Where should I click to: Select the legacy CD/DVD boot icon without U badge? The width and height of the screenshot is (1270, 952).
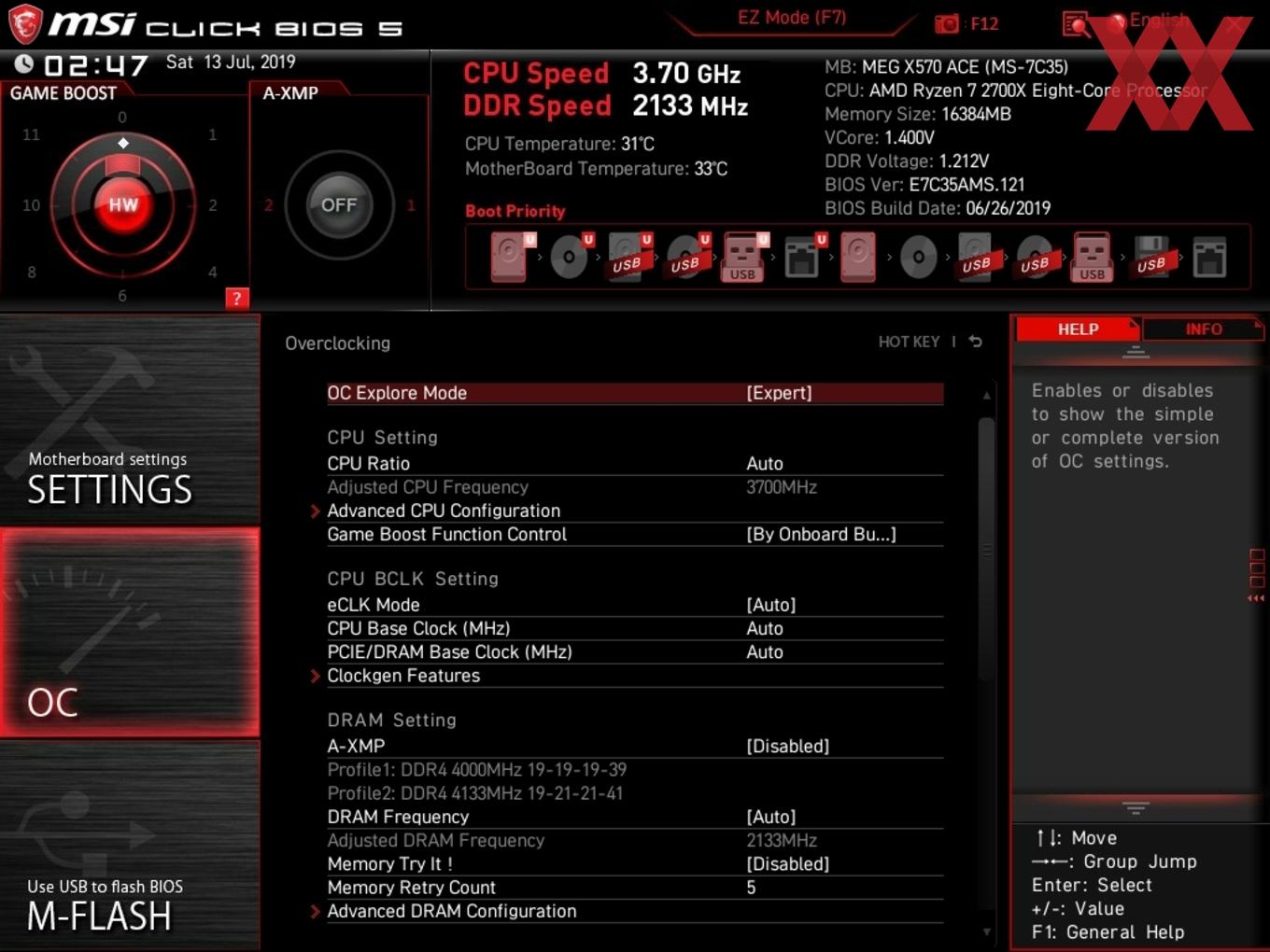pyautogui.click(x=918, y=257)
